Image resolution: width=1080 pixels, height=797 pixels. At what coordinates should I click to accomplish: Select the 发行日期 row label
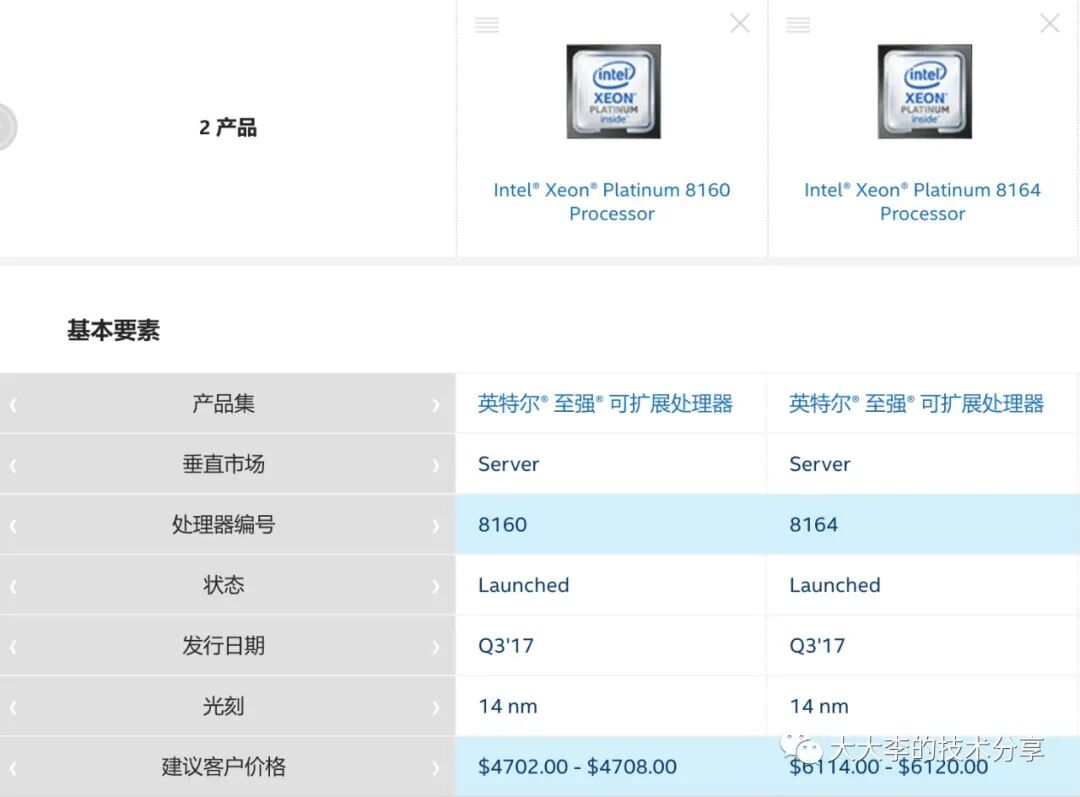click(223, 645)
